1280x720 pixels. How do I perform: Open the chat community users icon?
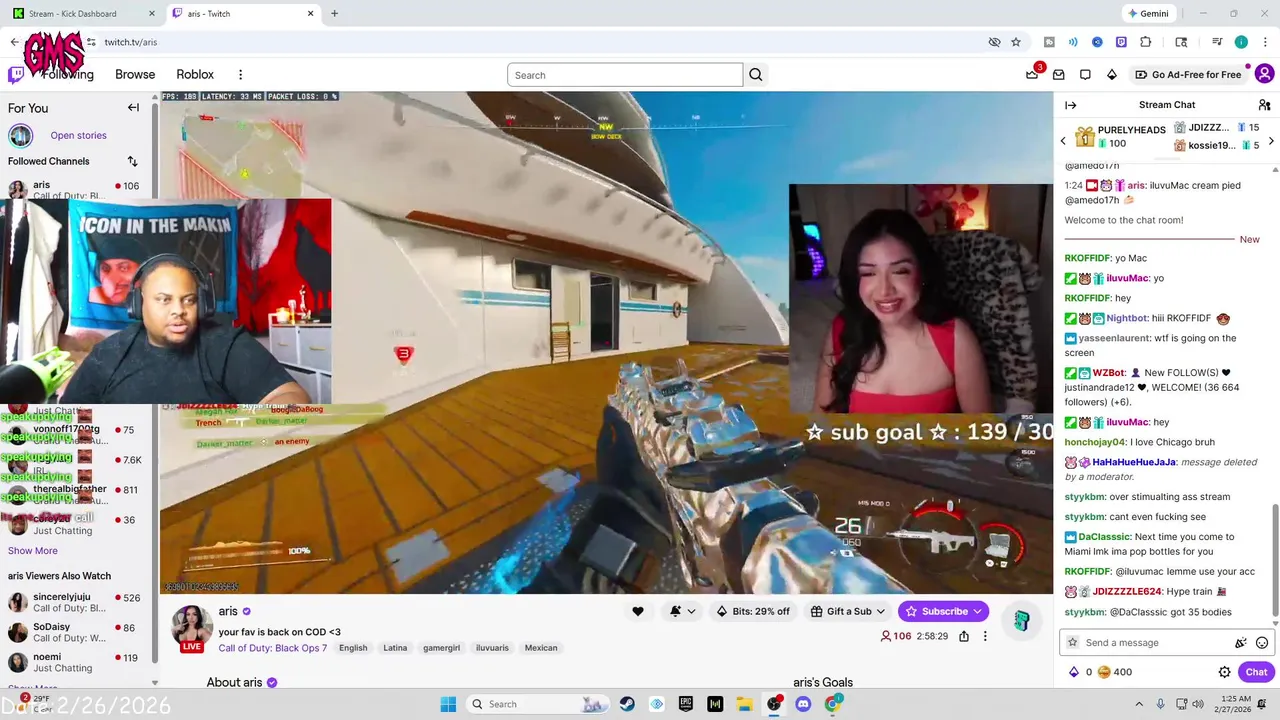tap(1264, 105)
